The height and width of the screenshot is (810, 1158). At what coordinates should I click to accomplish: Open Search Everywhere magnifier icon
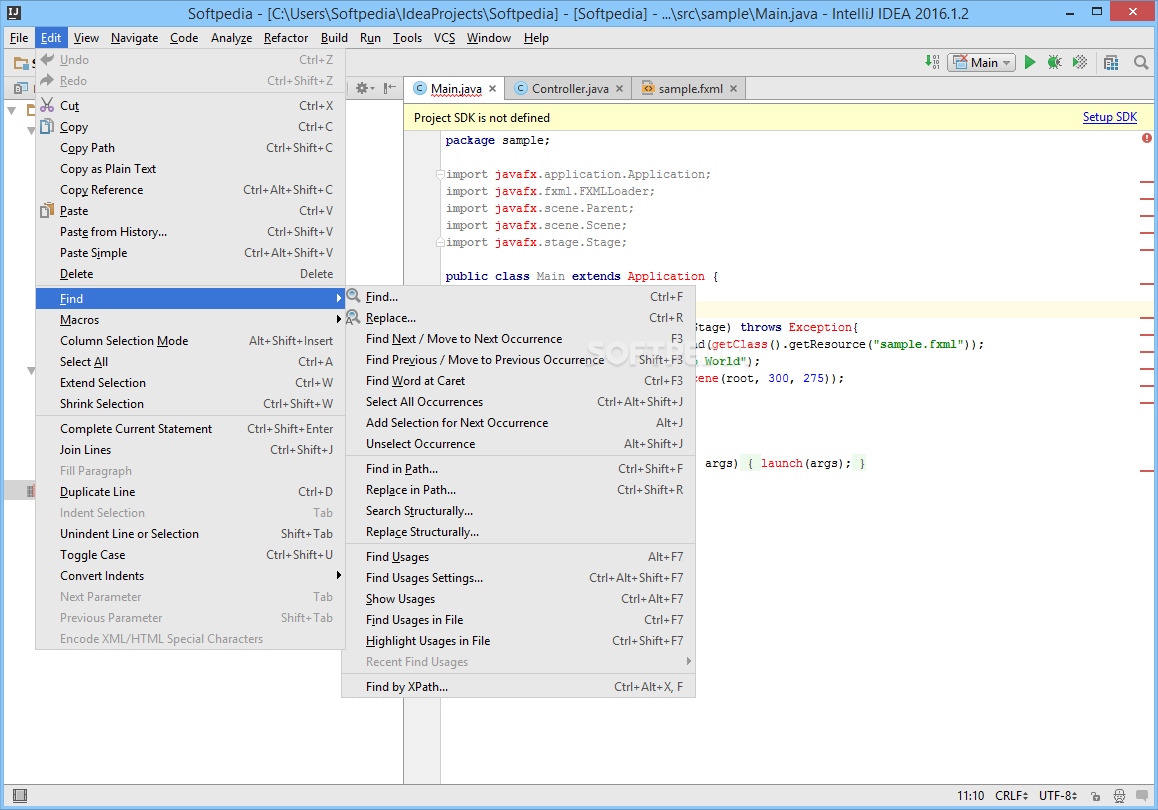1141,62
